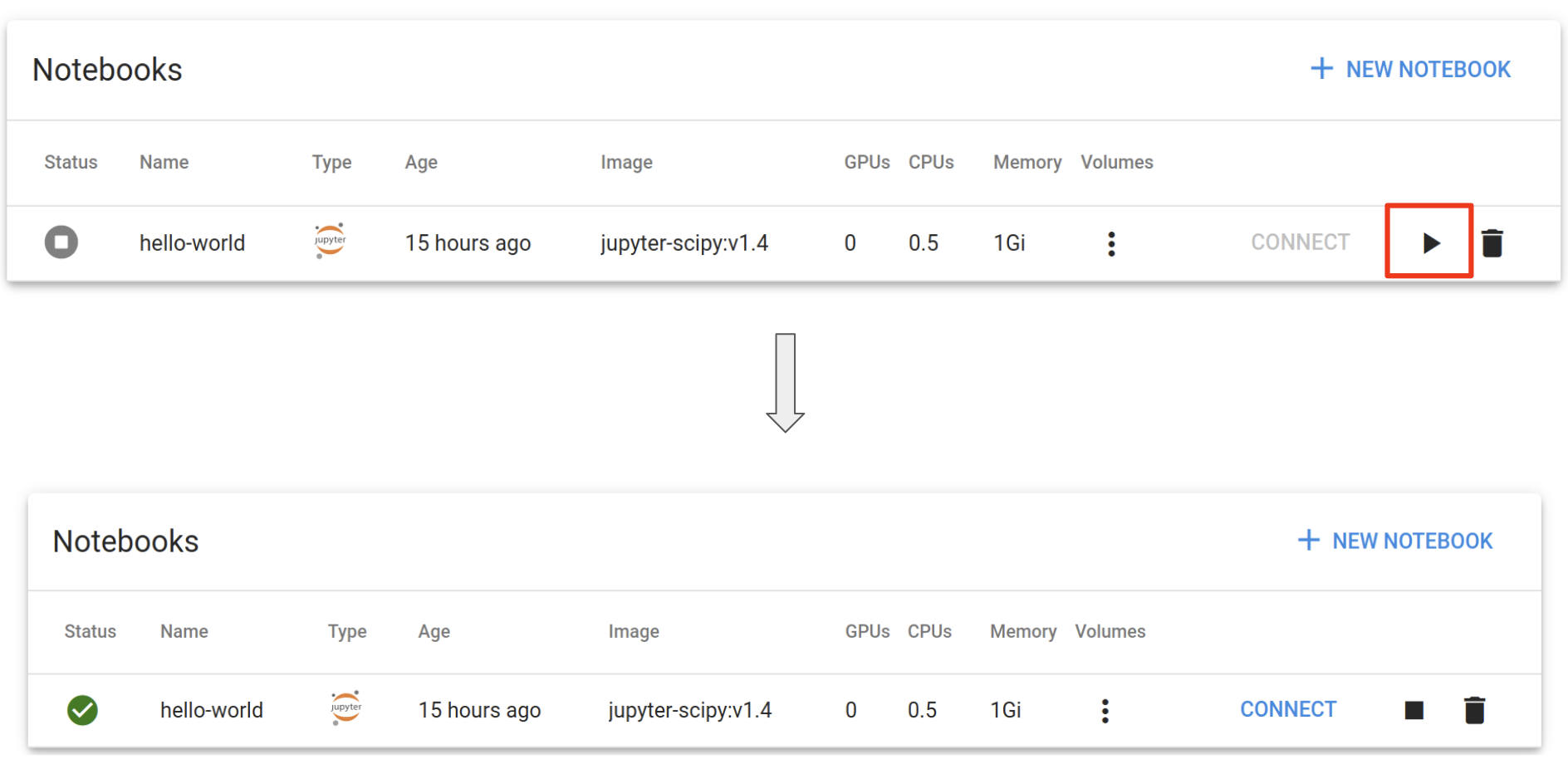This screenshot has width=1568, height=774.
Task: Click 0.5 CPU value in top row
Action: (x=923, y=242)
